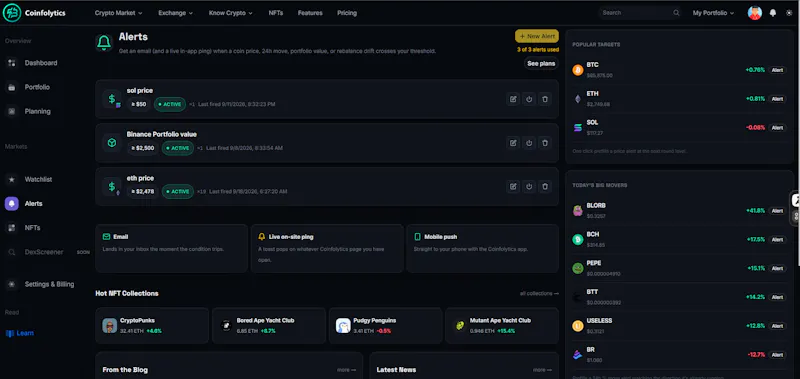Edit the Binance Portfolio value alert
800x379 pixels.
(x=513, y=143)
